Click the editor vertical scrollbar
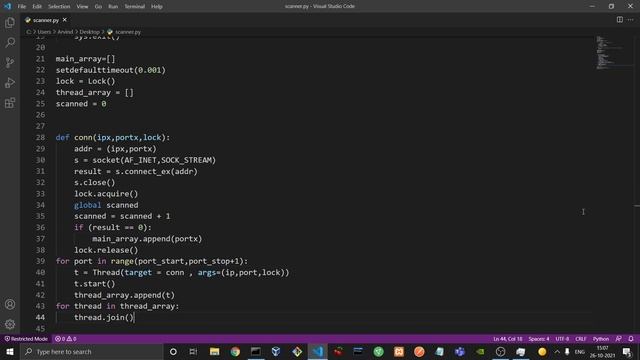The height and width of the screenshot is (360, 640). pyautogui.click(x=637, y=184)
